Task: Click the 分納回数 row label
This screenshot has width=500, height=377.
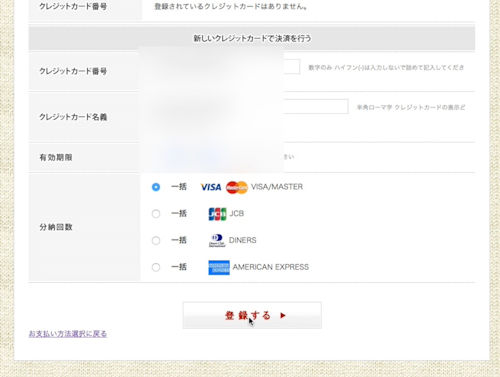Action: pyautogui.click(x=56, y=227)
